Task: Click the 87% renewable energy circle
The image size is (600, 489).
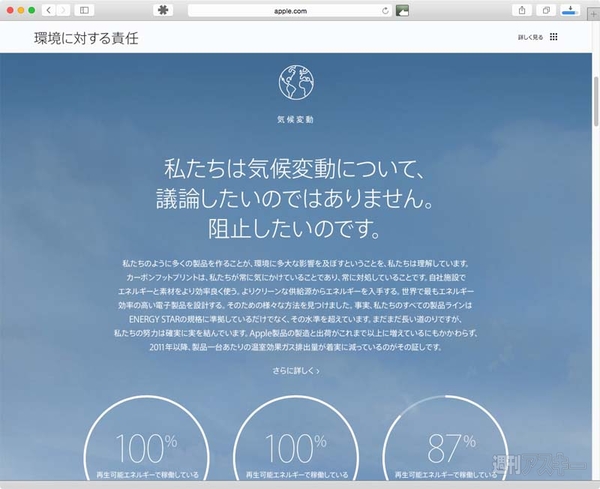Action: pyautogui.click(x=446, y=438)
